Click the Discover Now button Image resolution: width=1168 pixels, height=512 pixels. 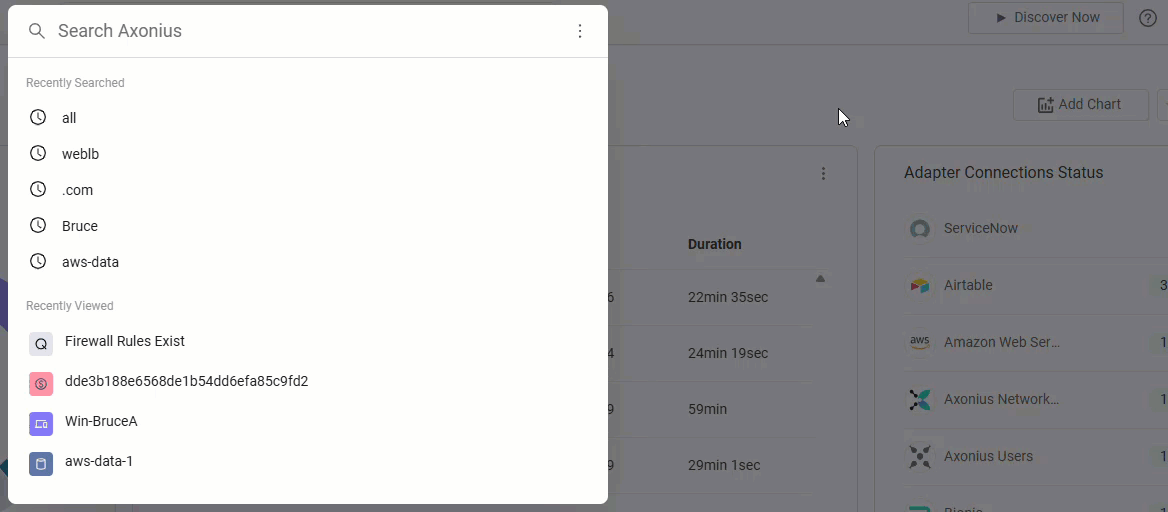(1046, 17)
